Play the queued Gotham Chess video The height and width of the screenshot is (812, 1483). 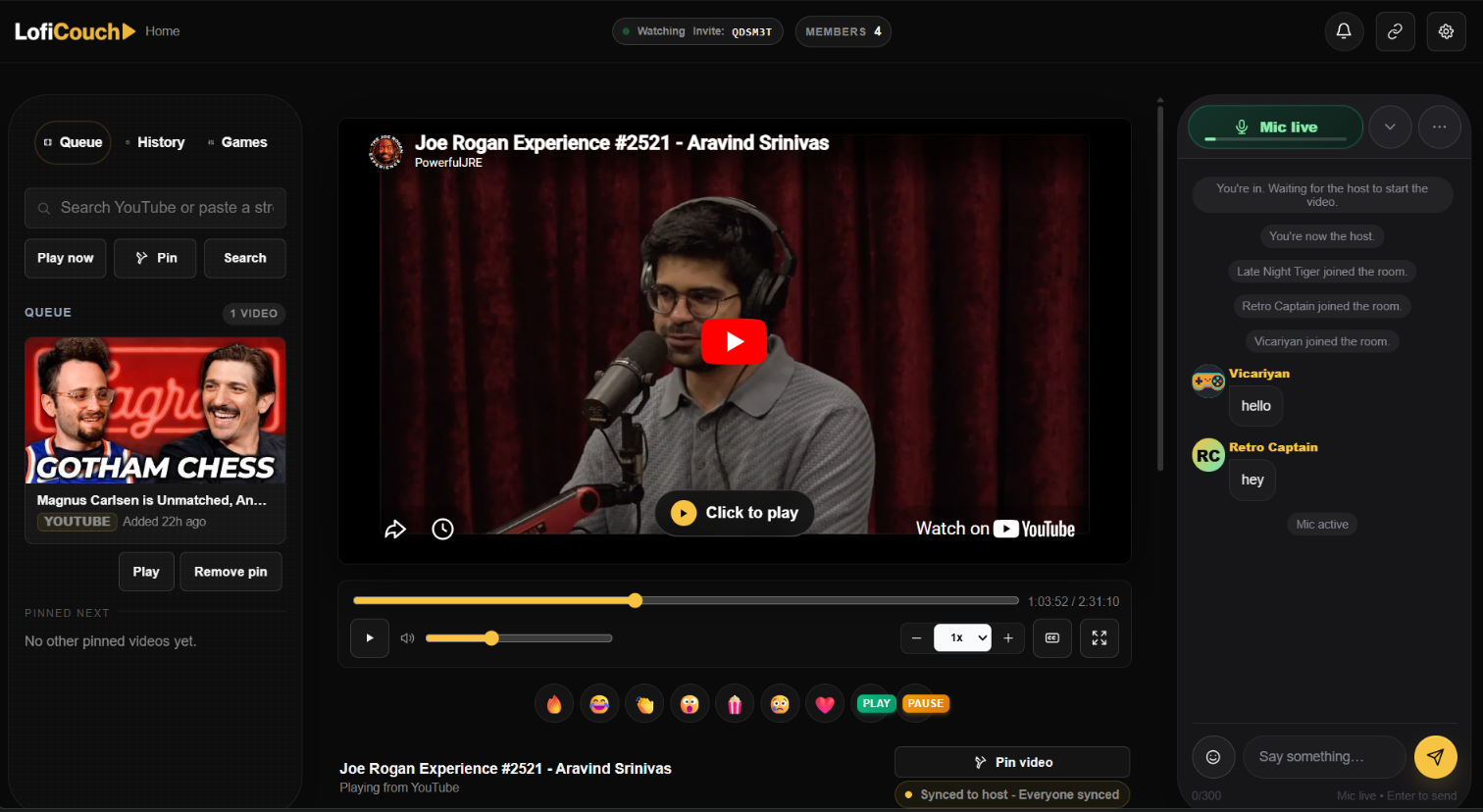pyautogui.click(x=146, y=572)
